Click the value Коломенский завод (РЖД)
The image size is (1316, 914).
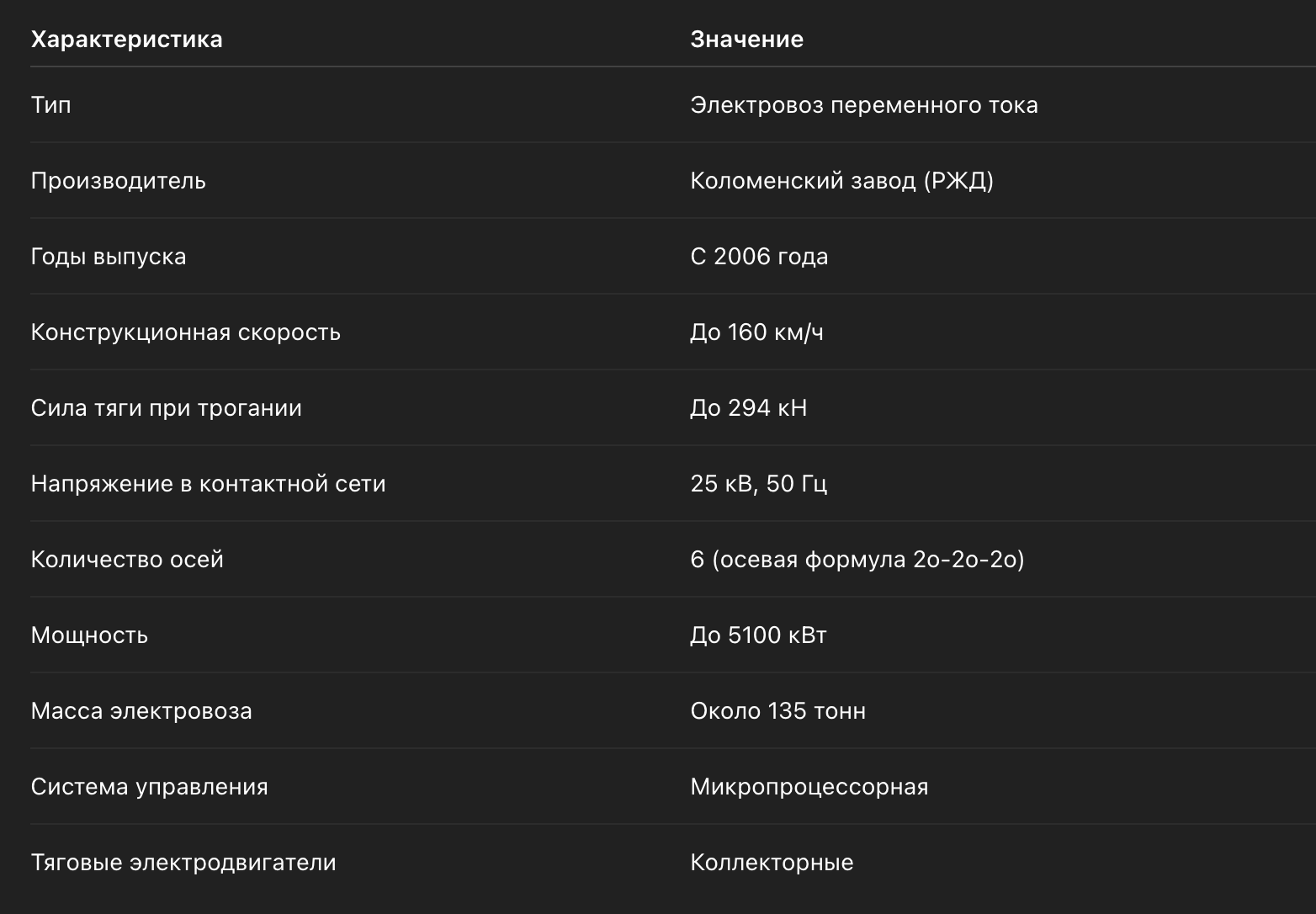[x=841, y=181]
